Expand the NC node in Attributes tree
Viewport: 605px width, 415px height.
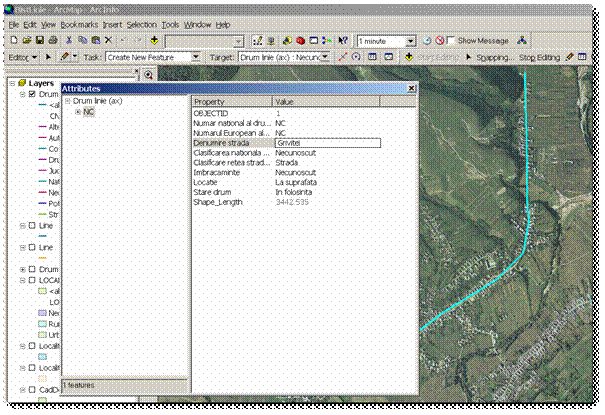(78, 112)
